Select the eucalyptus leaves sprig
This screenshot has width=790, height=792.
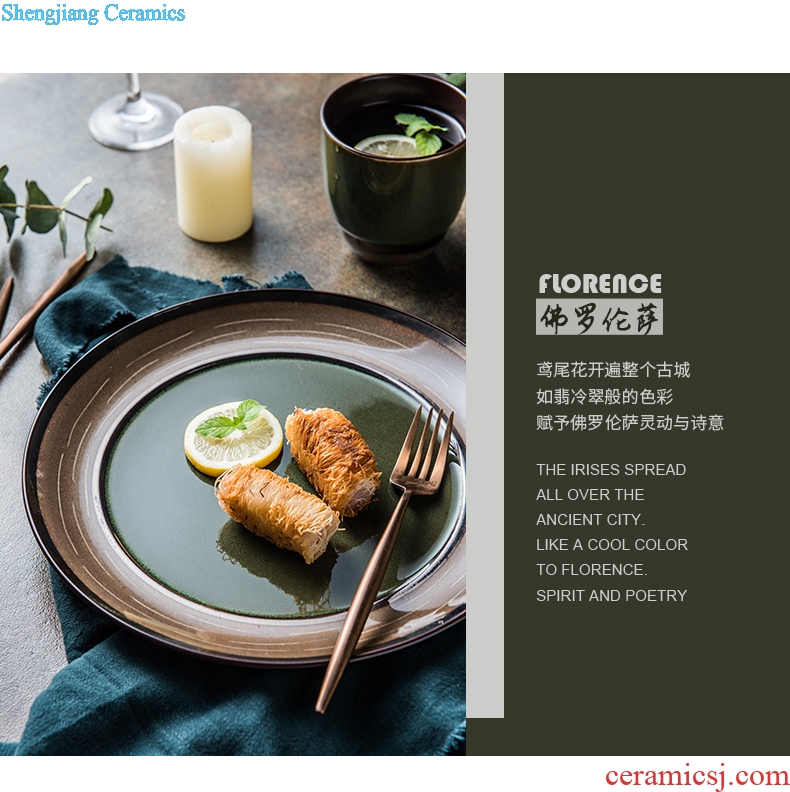point(53,212)
